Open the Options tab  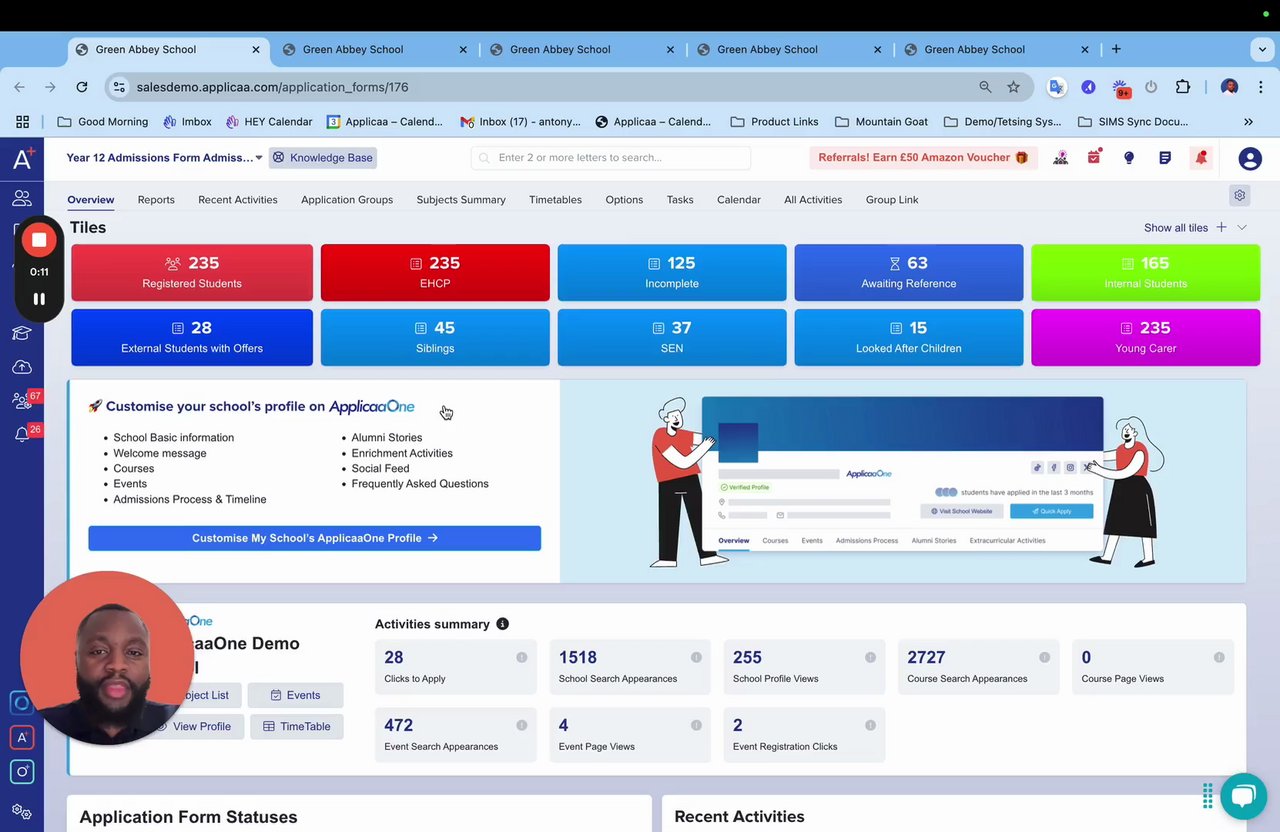tap(624, 199)
